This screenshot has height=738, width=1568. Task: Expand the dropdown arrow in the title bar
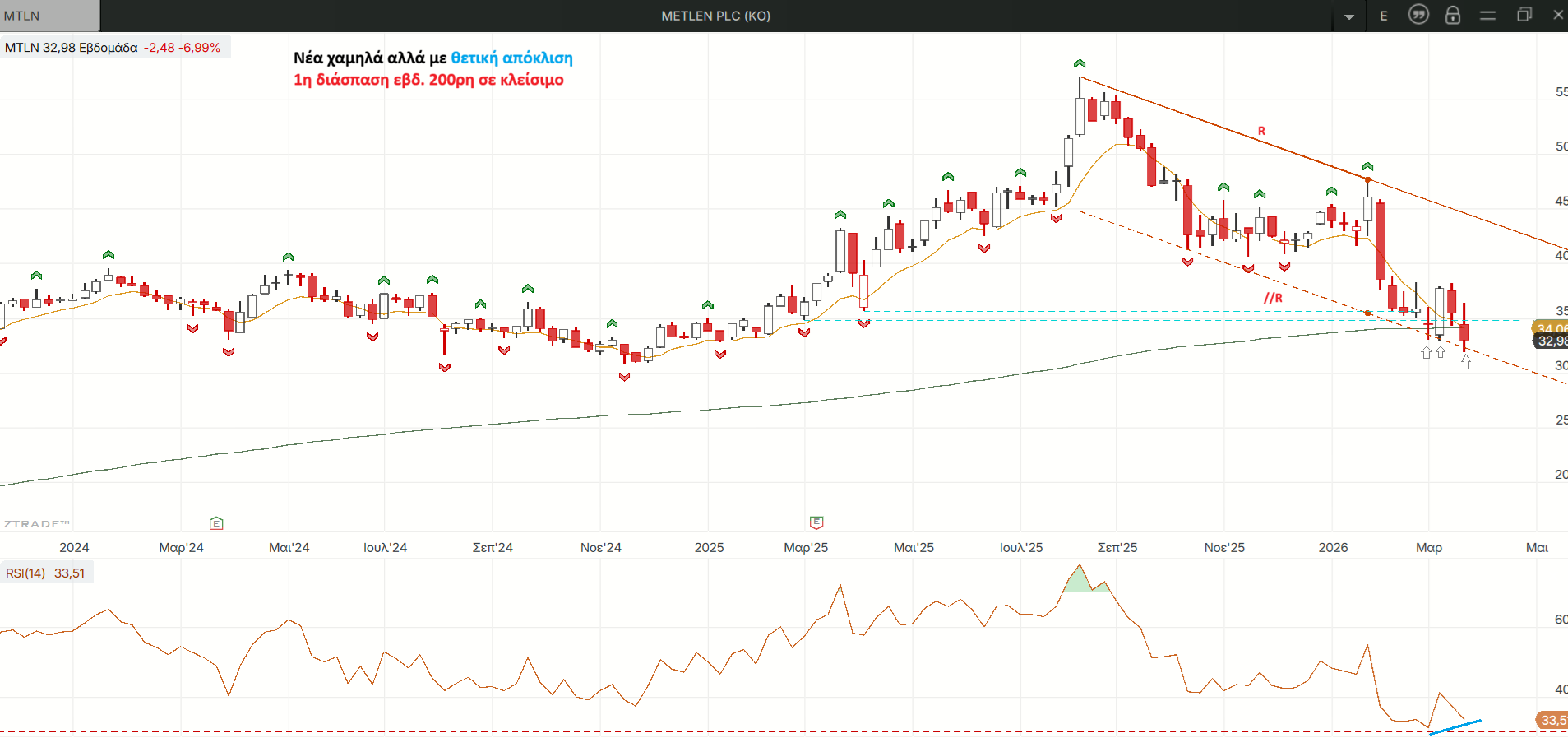coord(1349,16)
